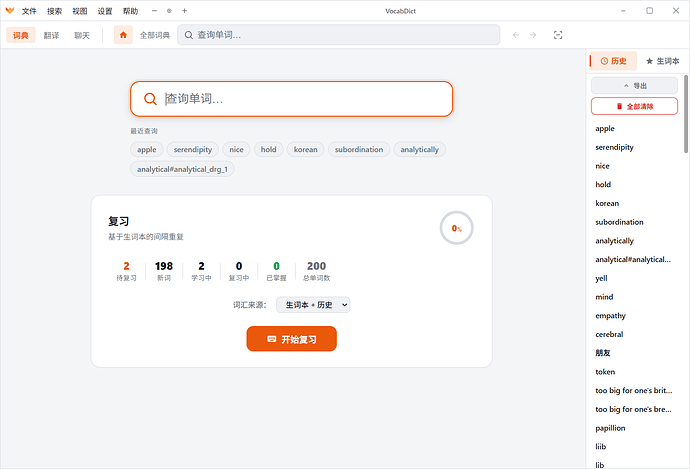Click the 0% review progress ring
This screenshot has height=469, width=690.
(456, 228)
